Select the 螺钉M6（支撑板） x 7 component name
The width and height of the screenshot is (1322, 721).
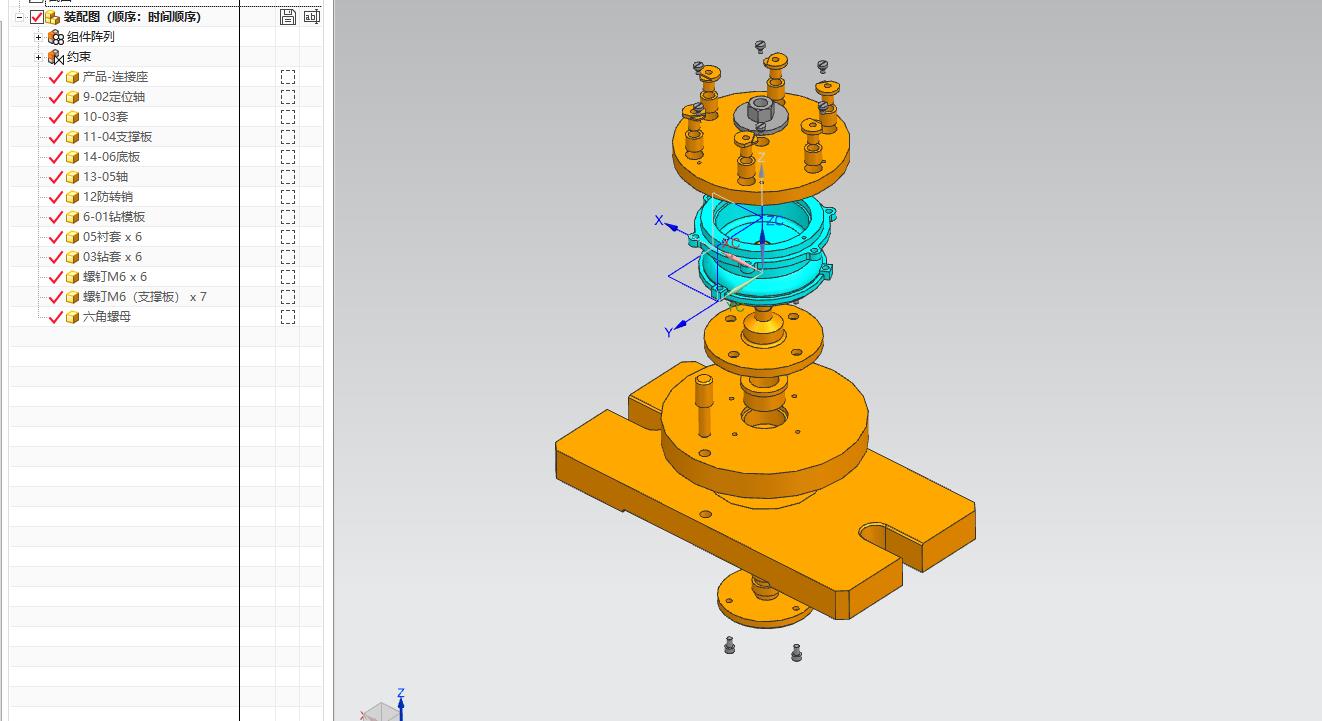pyautogui.click(x=145, y=297)
